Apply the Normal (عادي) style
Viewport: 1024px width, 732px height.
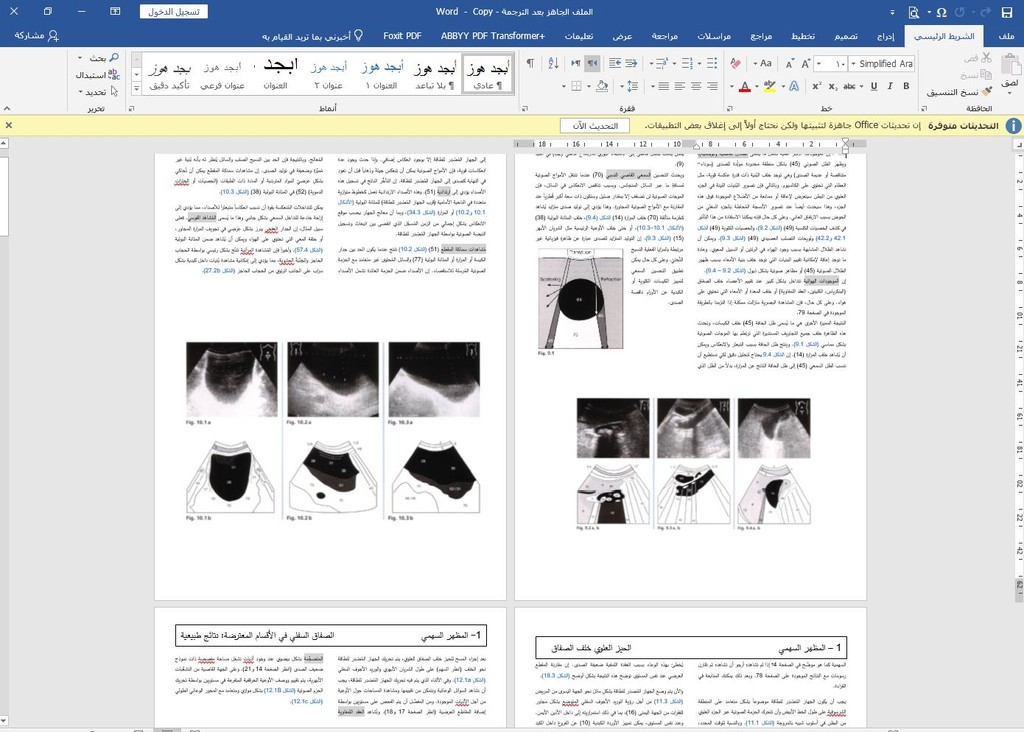click(x=488, y=74)
